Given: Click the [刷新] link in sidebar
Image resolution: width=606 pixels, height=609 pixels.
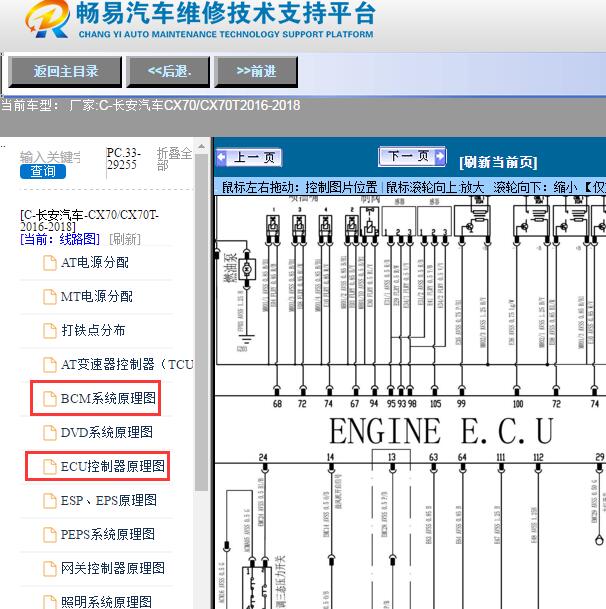Looking at the screenshot, I should click(125, 239).
